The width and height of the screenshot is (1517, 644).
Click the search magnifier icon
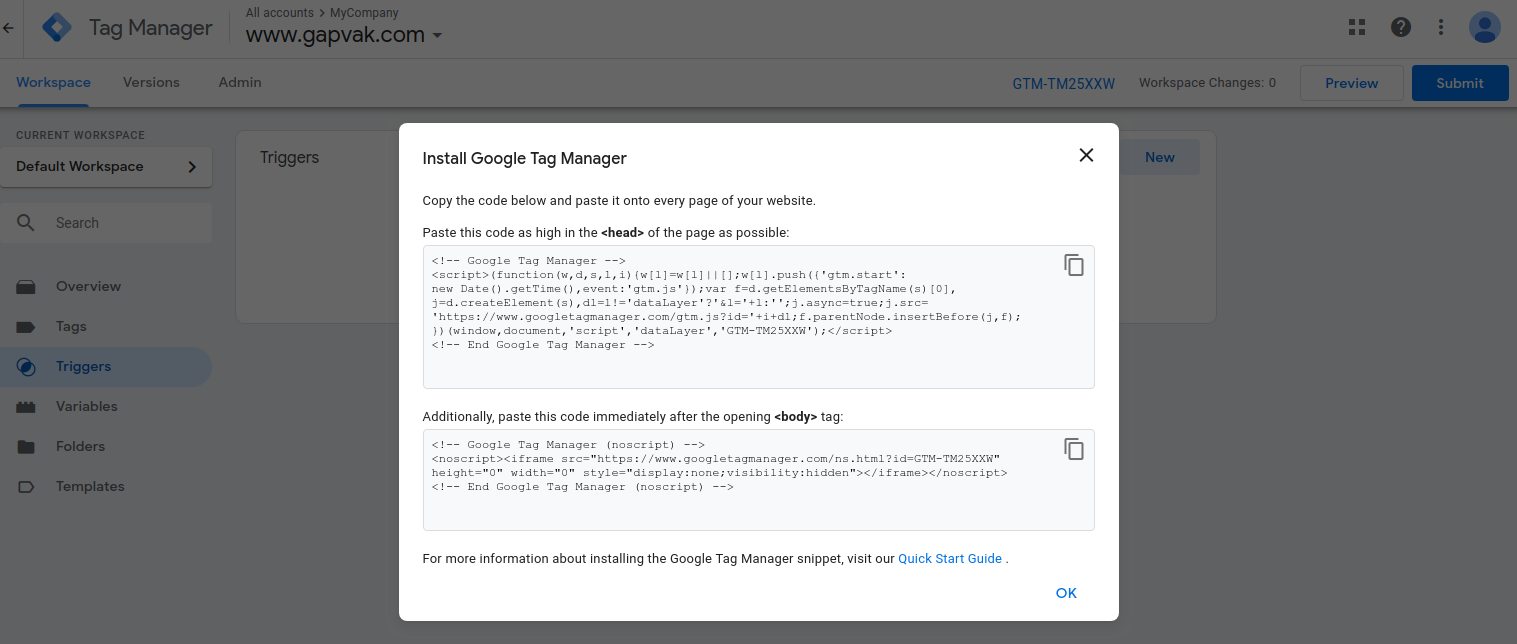click(x=26, y=223)
